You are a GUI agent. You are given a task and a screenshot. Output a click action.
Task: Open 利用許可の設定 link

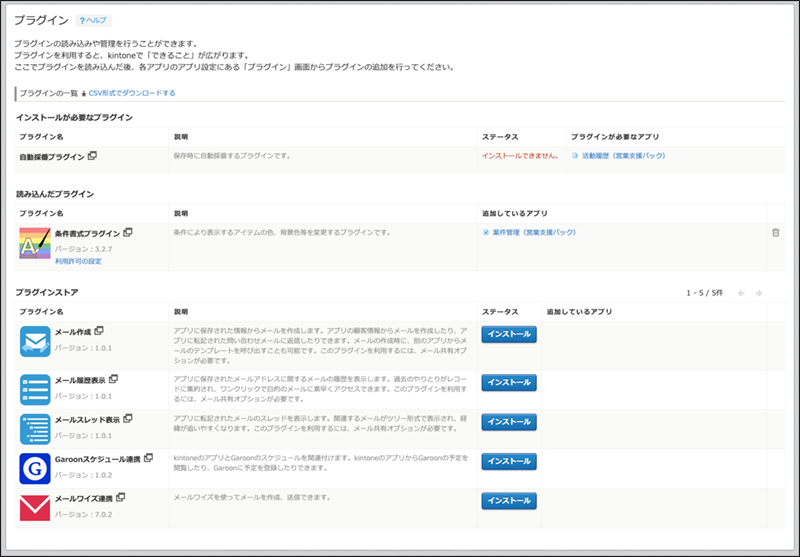point(78,261)
